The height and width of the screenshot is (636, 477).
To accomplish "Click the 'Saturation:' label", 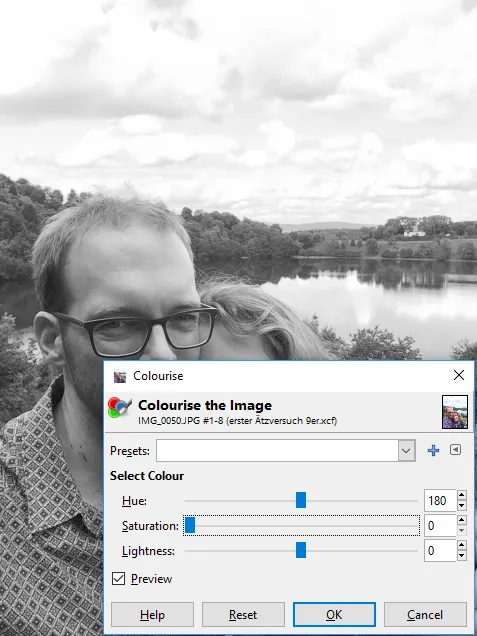I will pyautogui.click(x=150, y=526).
